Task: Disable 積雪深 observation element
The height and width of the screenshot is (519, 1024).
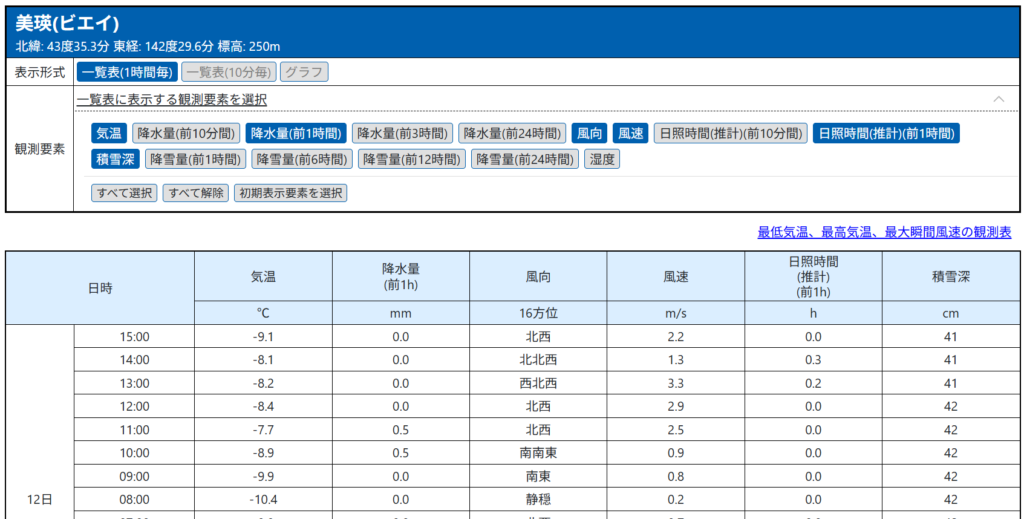Action: point(116,159)
